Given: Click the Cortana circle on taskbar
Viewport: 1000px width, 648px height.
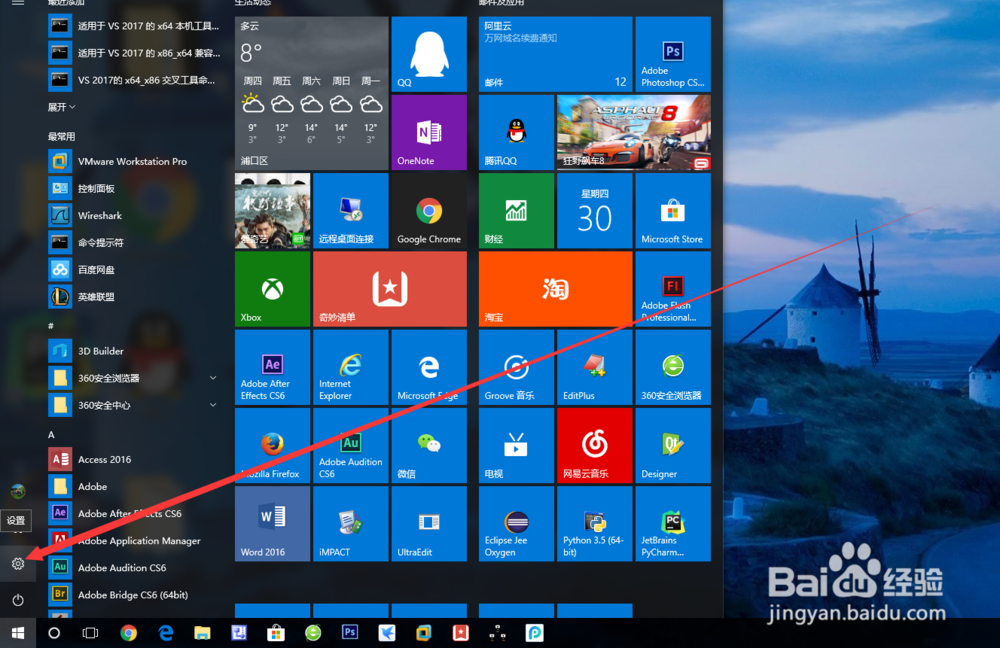Looking at the screenshot, I should (54, 633).
